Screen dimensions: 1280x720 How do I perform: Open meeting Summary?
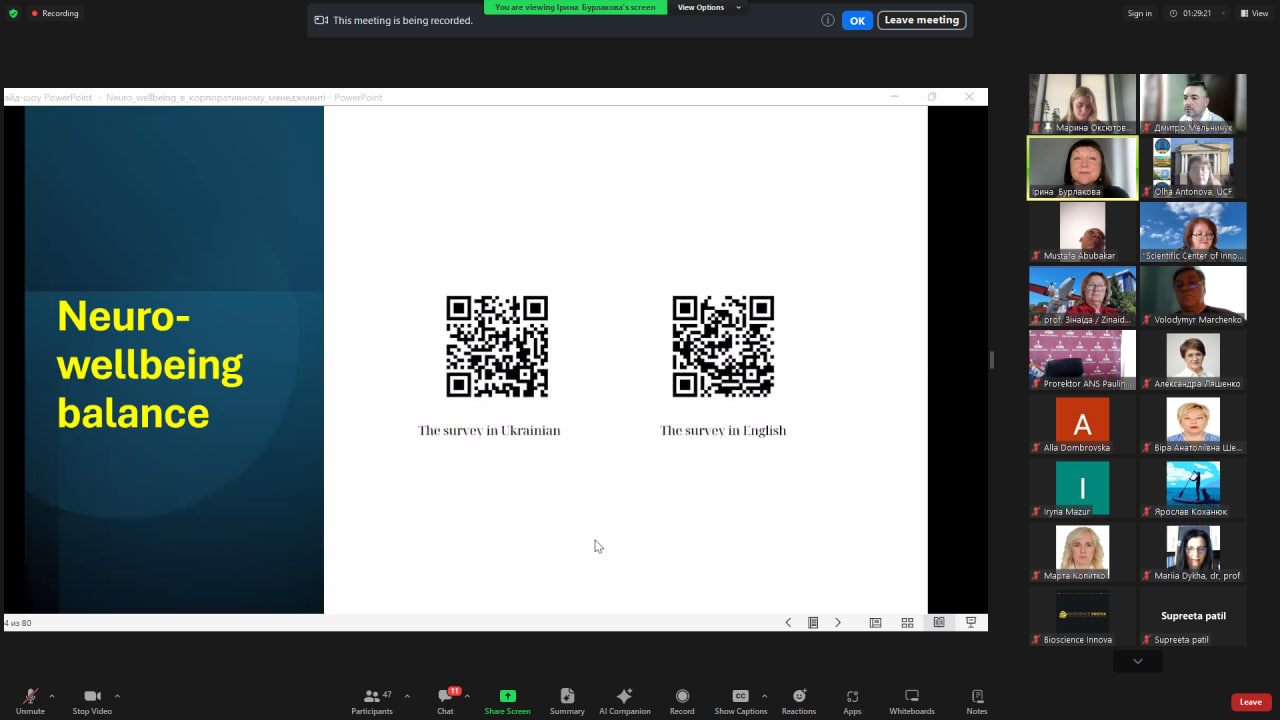(x=567, y=701)
